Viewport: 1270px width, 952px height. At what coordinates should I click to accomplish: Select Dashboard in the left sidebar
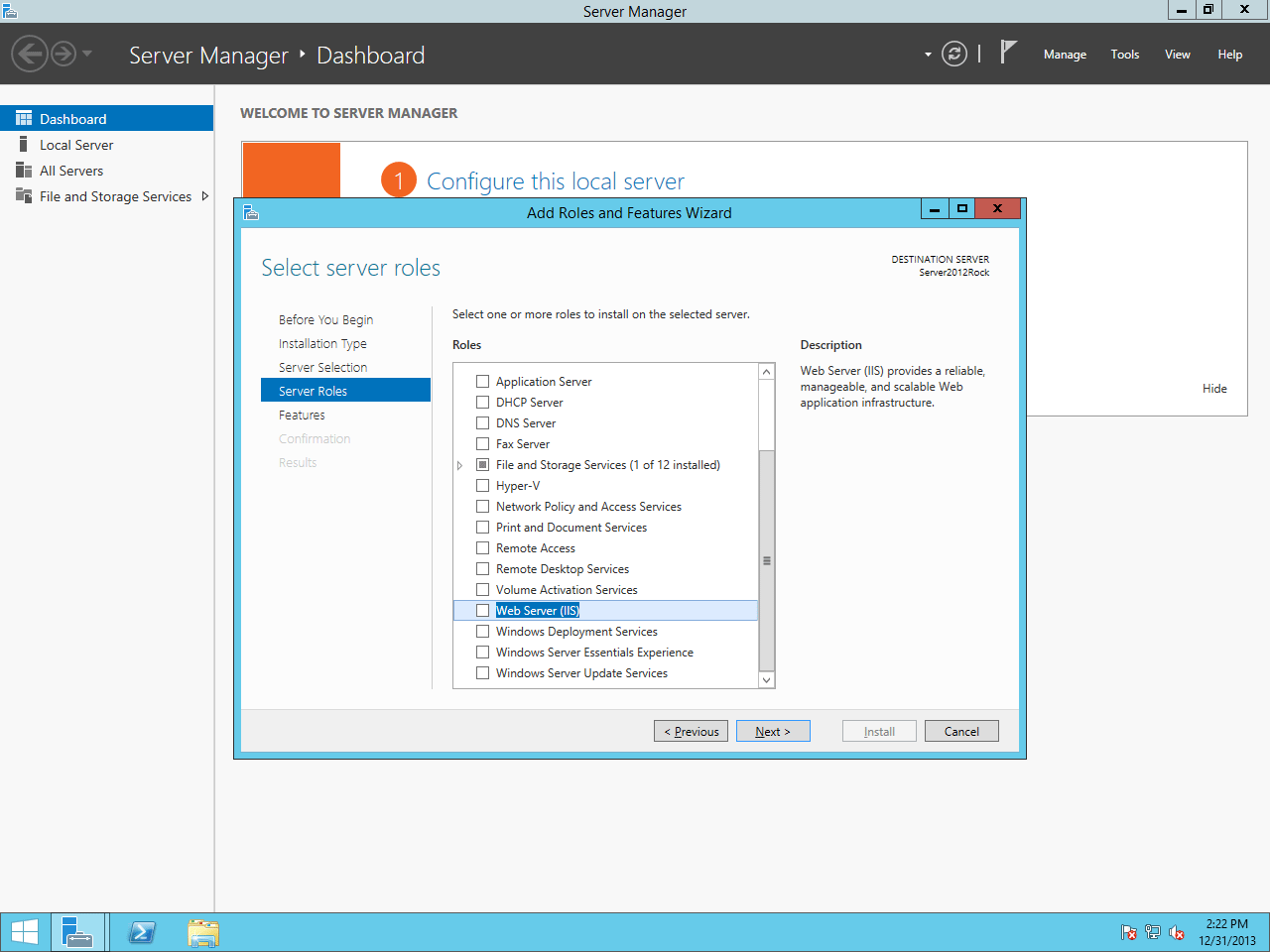point(106,118)
